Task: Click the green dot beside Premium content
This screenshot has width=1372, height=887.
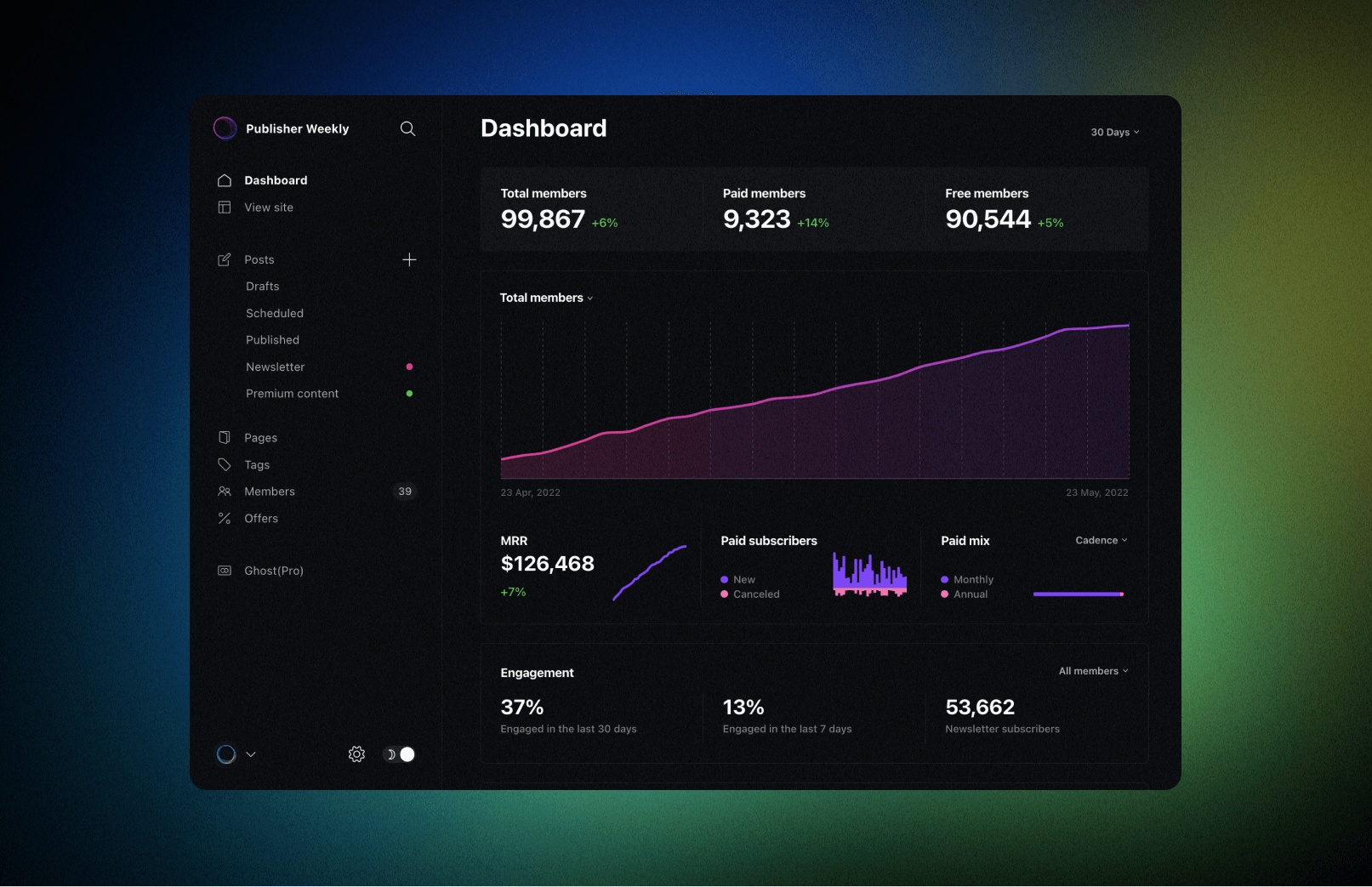Action: [409, 394]
